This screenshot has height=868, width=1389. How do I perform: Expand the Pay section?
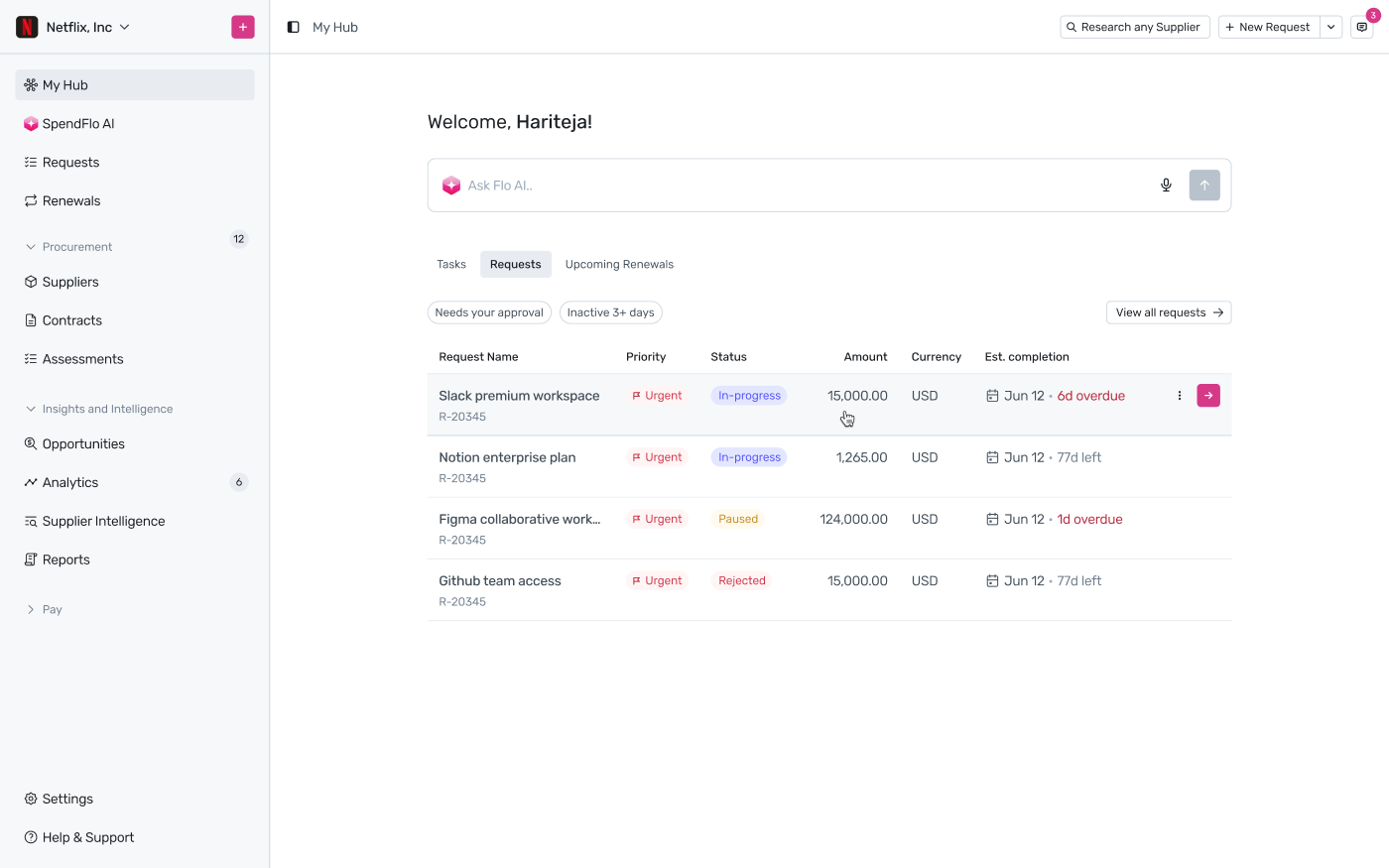[x=44, y=609]
